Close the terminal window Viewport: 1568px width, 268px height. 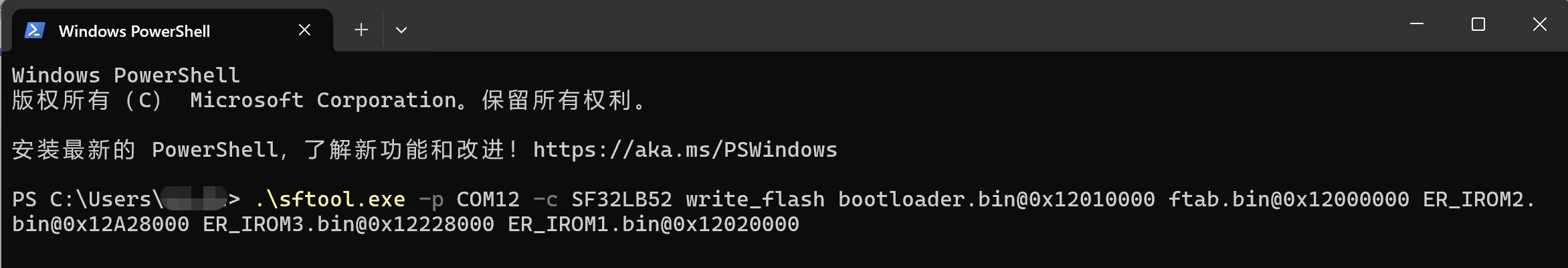pyautogui.click(x=1539, y=25)
